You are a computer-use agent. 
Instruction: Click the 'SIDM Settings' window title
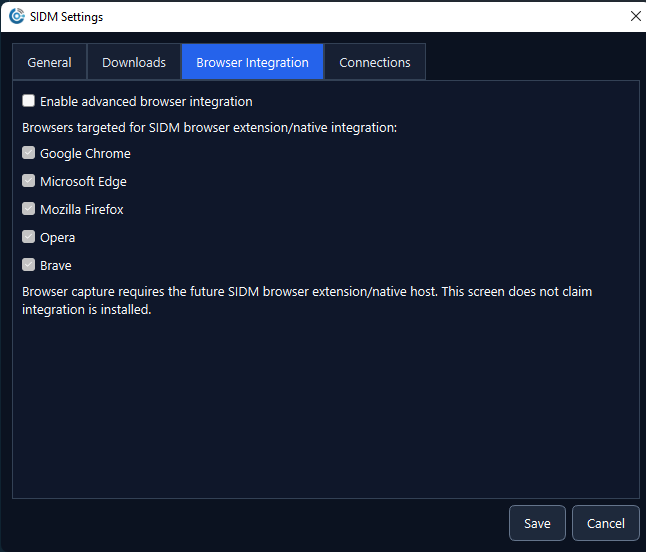66,17
